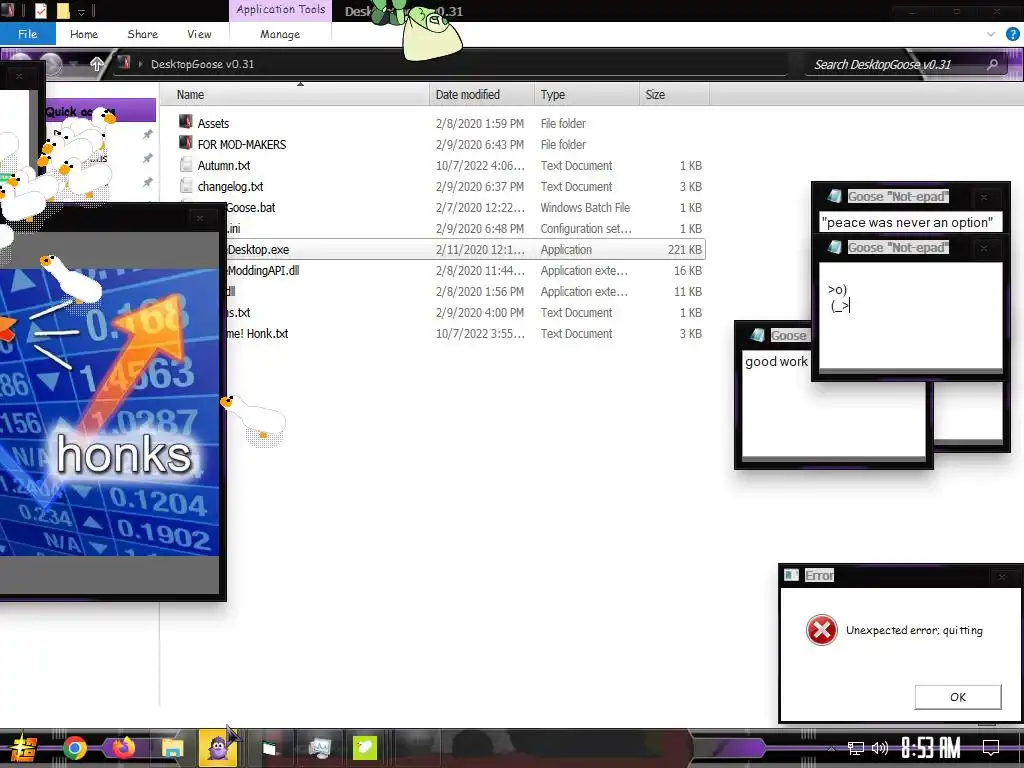Open Explorer help question mark icon
The image size is (1024, 768).
coord(1013,34)
